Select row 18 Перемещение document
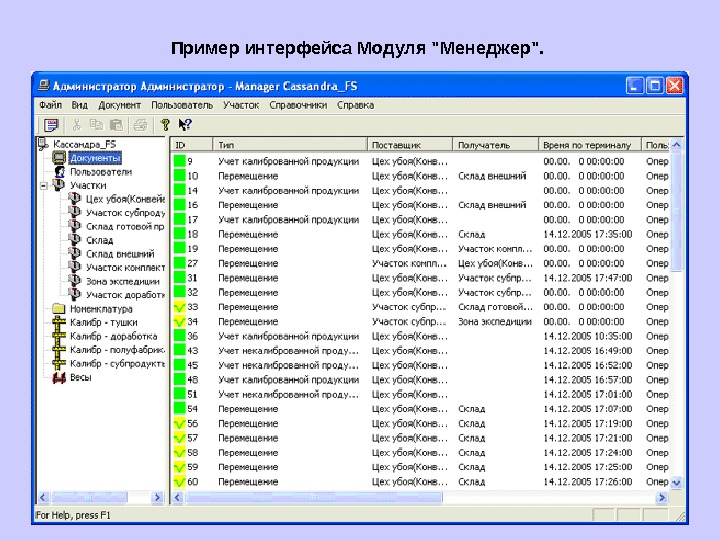Viewport: 720px width, 540px height. point(420,234)
